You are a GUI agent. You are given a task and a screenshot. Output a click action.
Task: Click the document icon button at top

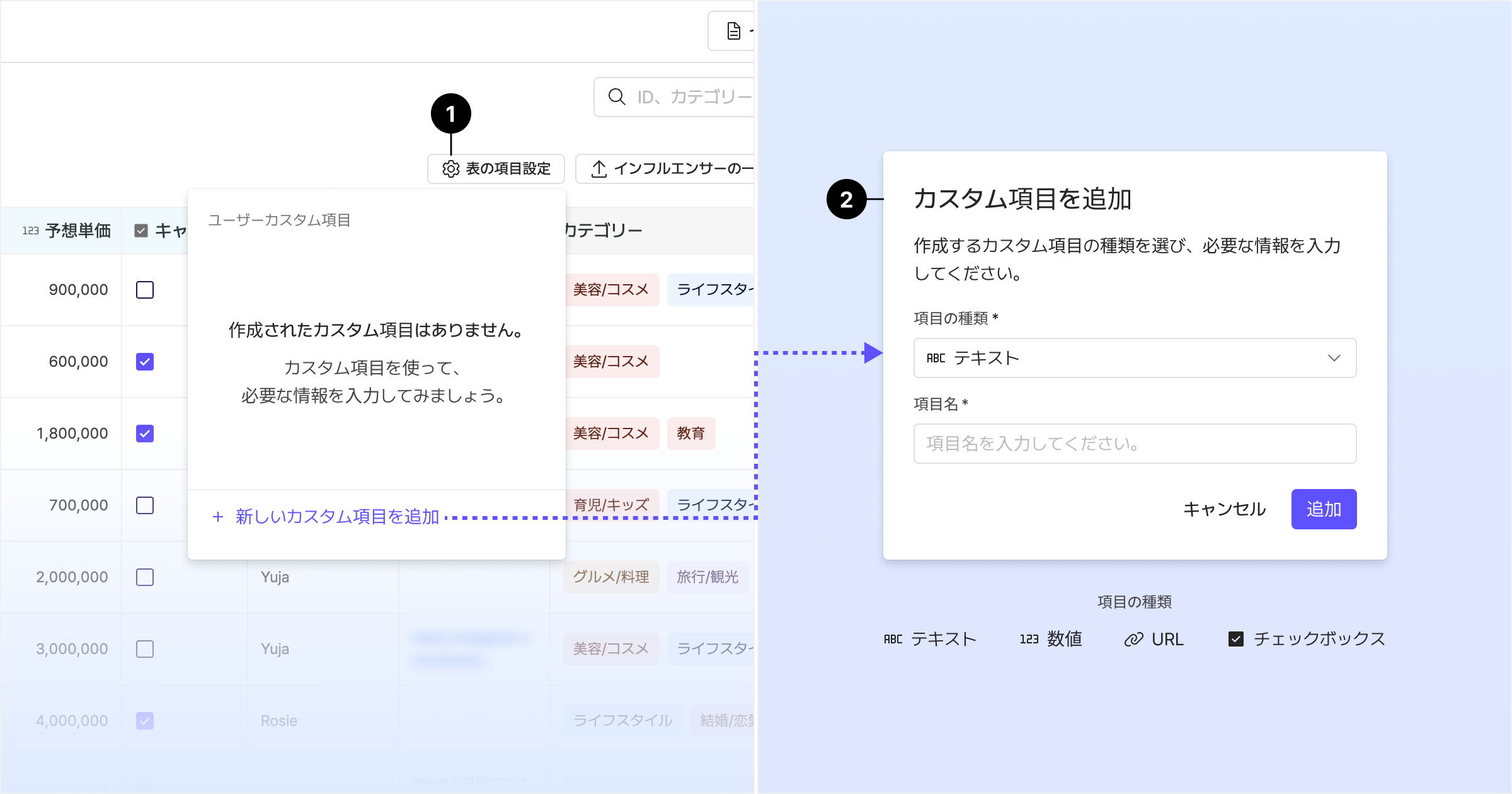pyautogui.click(x=733, y=31)
